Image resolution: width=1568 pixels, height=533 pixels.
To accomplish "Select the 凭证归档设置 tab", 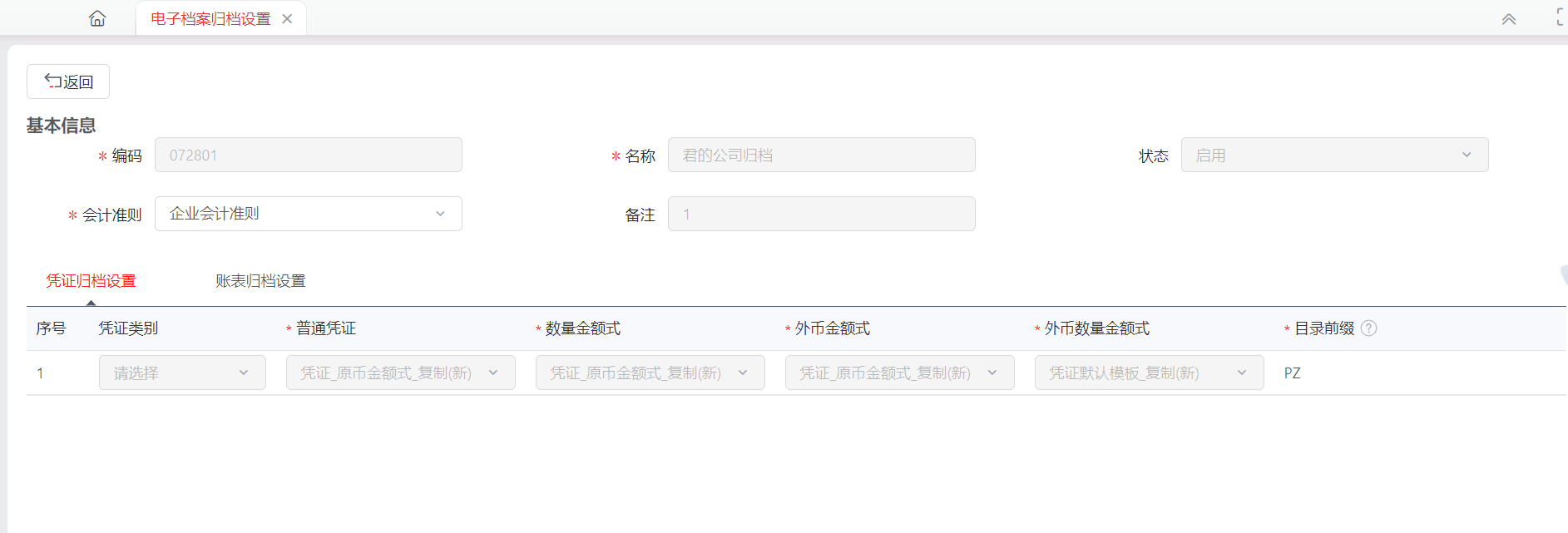I will (91, 281).
